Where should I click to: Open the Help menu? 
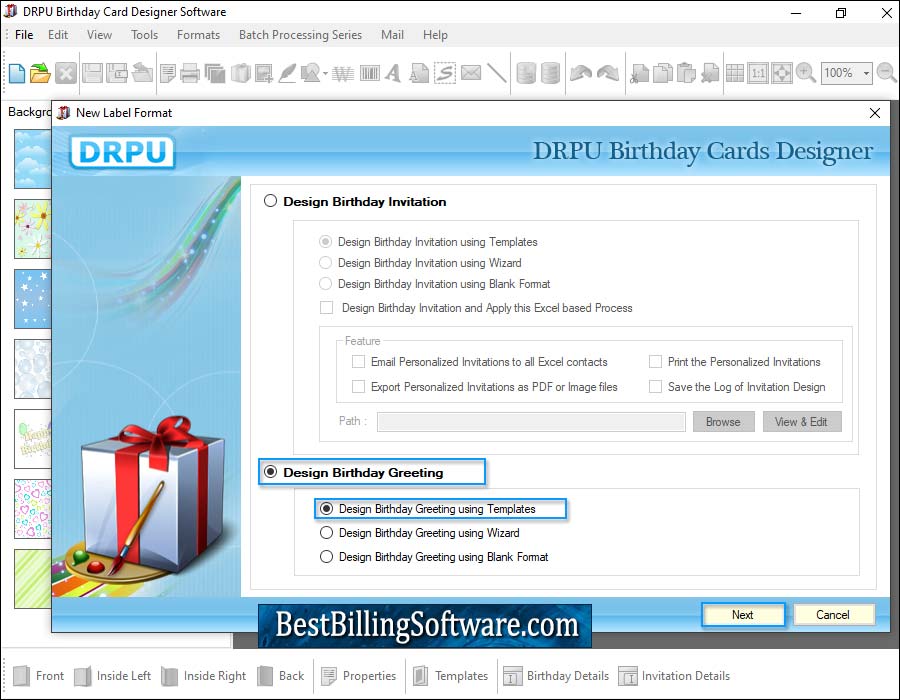(435, 35)
